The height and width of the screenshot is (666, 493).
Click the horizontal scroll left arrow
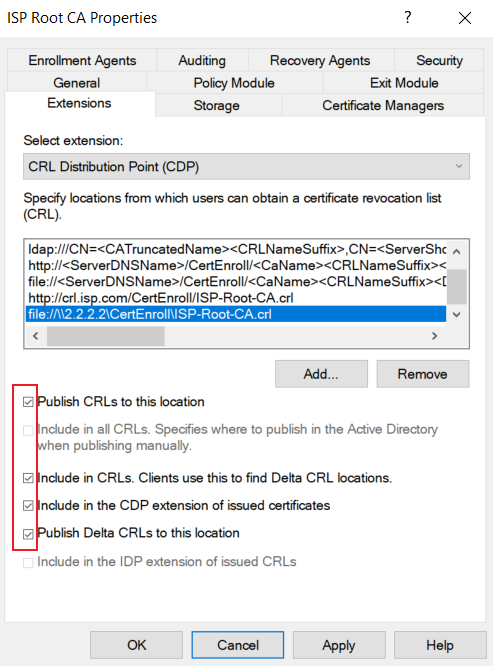(36, 336)
